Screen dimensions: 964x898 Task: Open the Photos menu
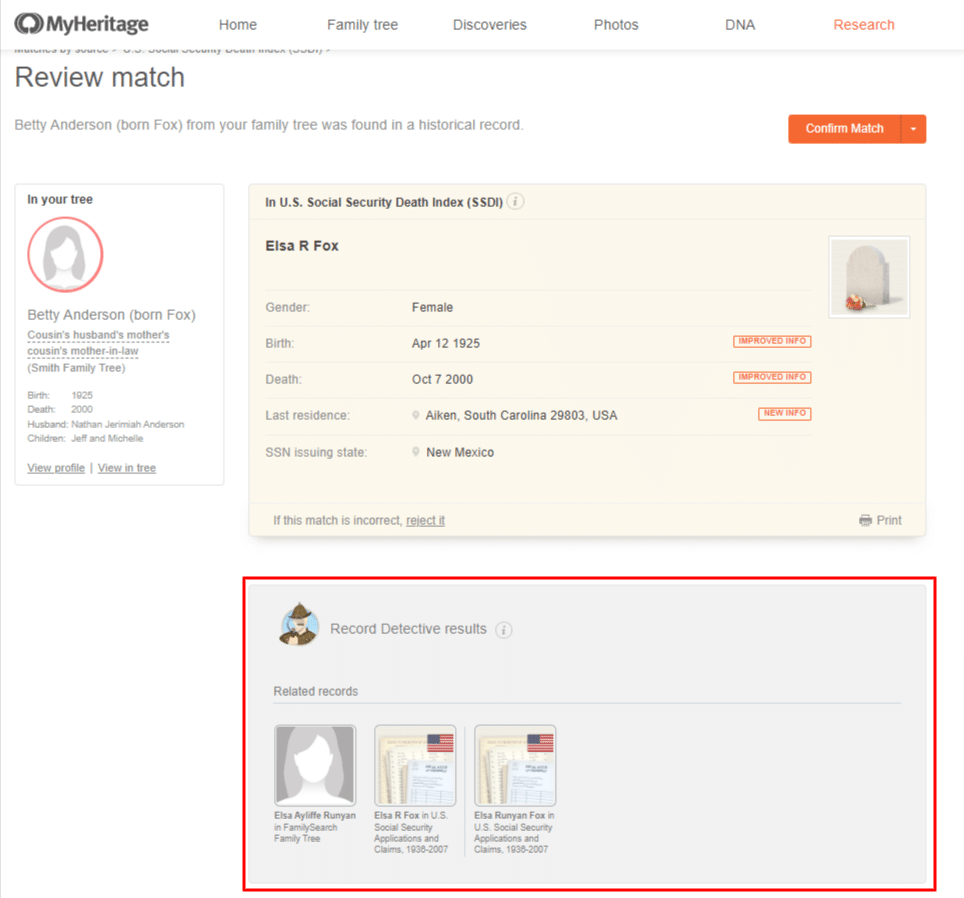click(x=616, y=25)
